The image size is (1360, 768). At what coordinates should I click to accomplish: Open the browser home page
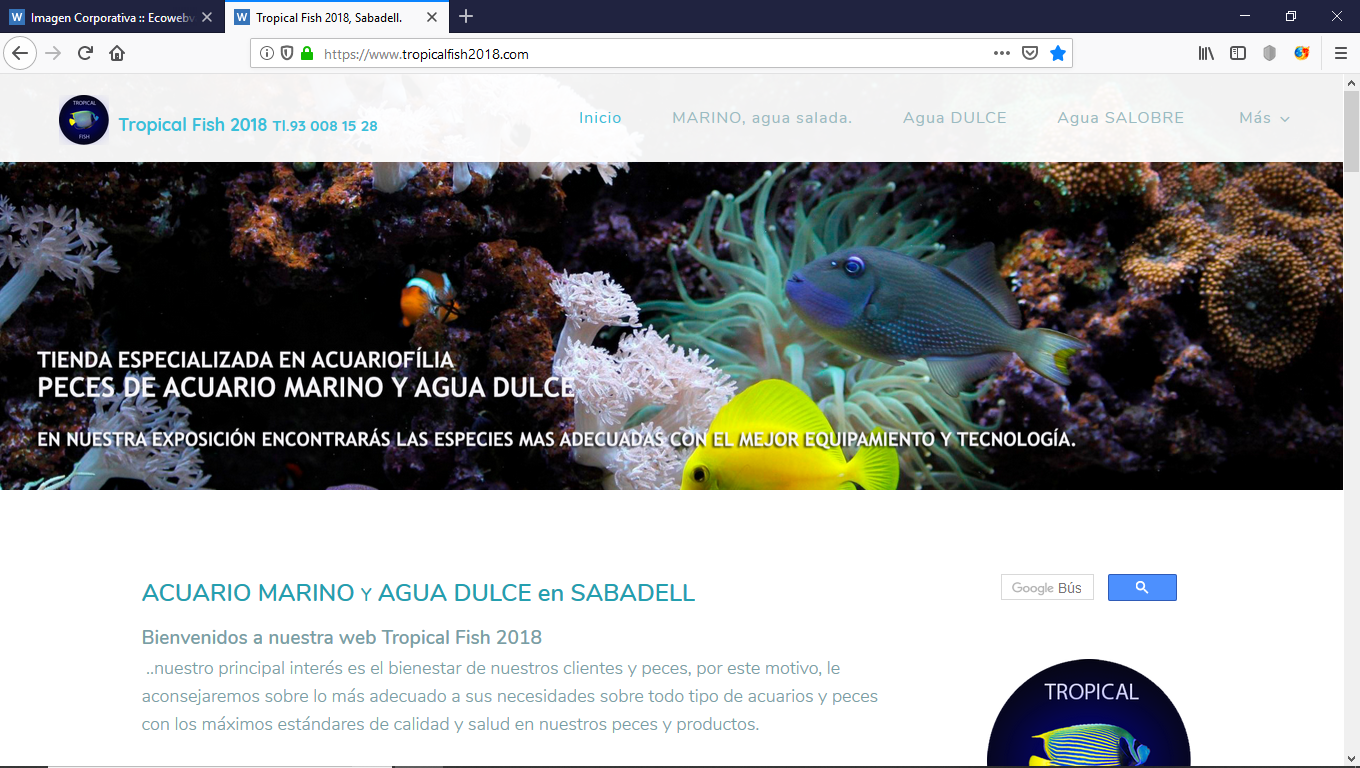(x=117, y=54)
